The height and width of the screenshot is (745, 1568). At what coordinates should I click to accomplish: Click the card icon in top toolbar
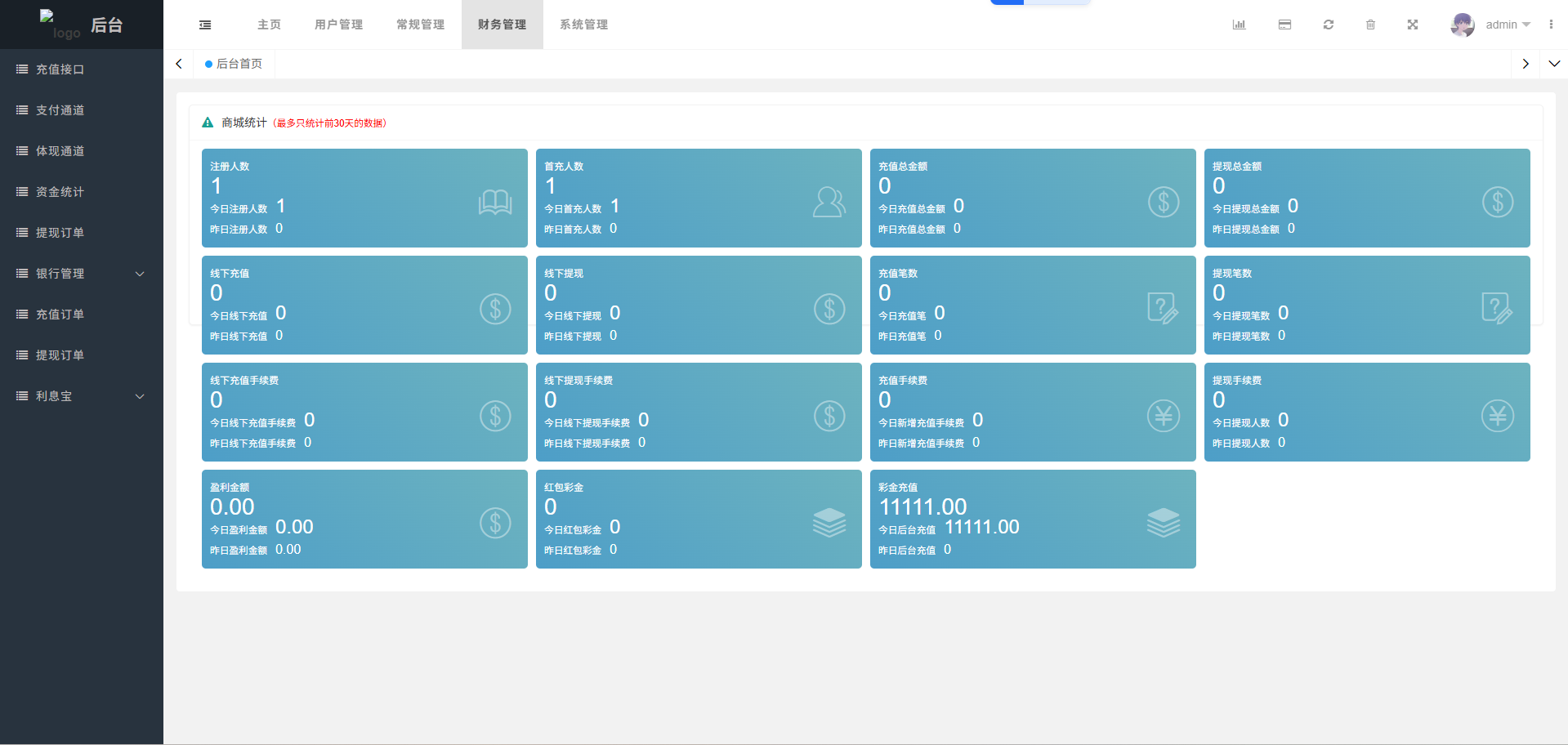(1284, 25)
